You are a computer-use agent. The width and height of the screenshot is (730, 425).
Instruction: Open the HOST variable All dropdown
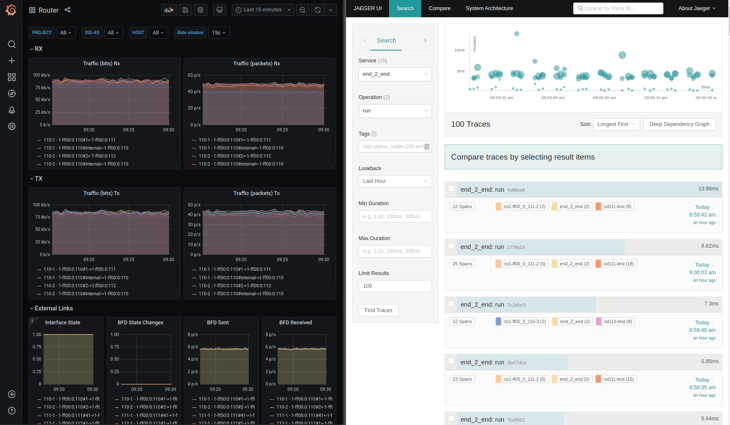[x=158, y=33]
